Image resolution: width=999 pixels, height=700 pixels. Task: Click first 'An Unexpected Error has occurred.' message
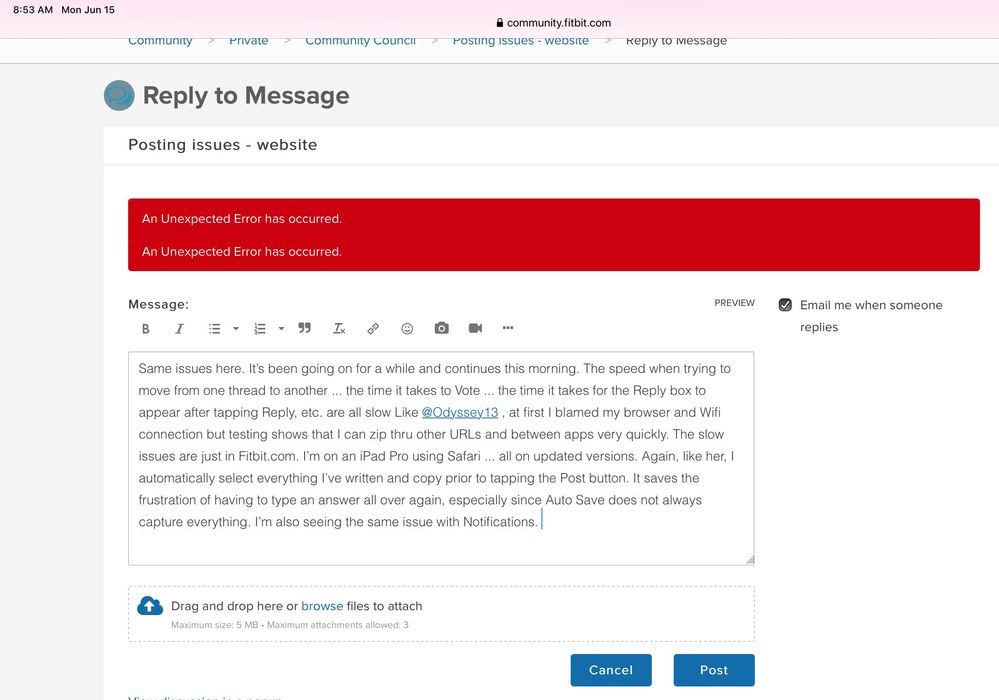point(241,218)
